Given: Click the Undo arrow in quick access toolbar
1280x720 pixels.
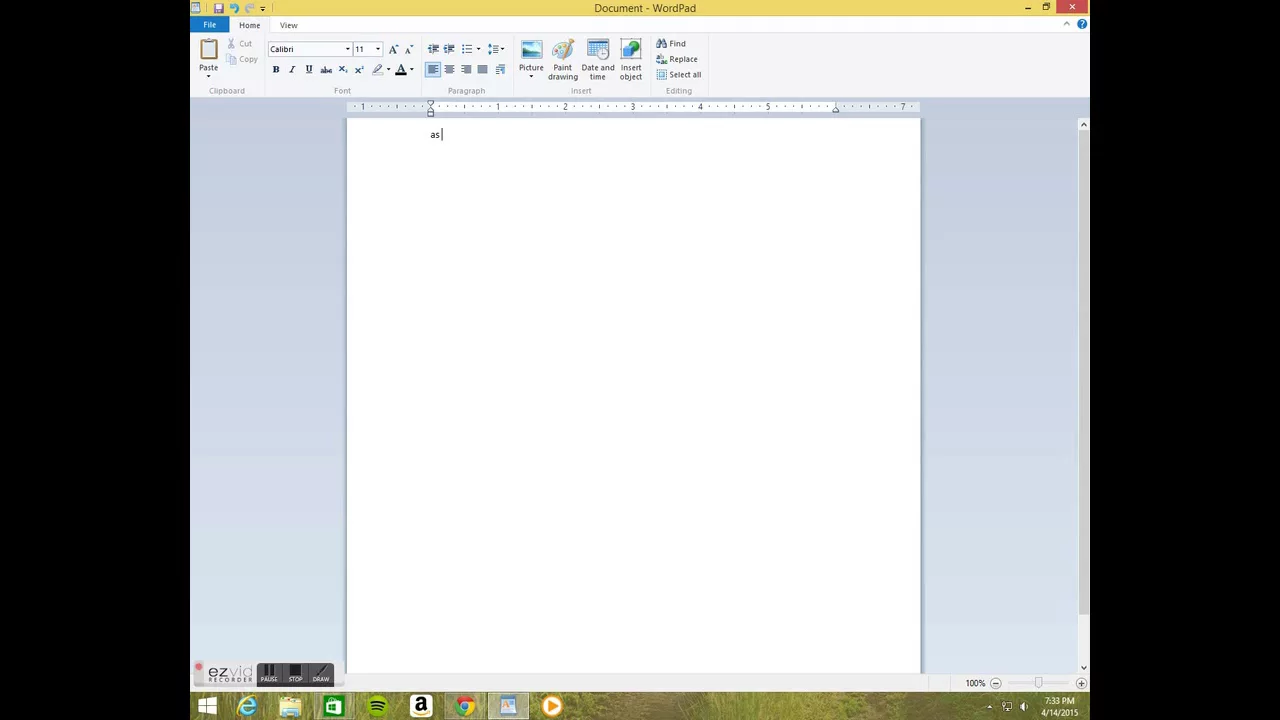Looking at the screenshot, I should (x=234, y=8).
